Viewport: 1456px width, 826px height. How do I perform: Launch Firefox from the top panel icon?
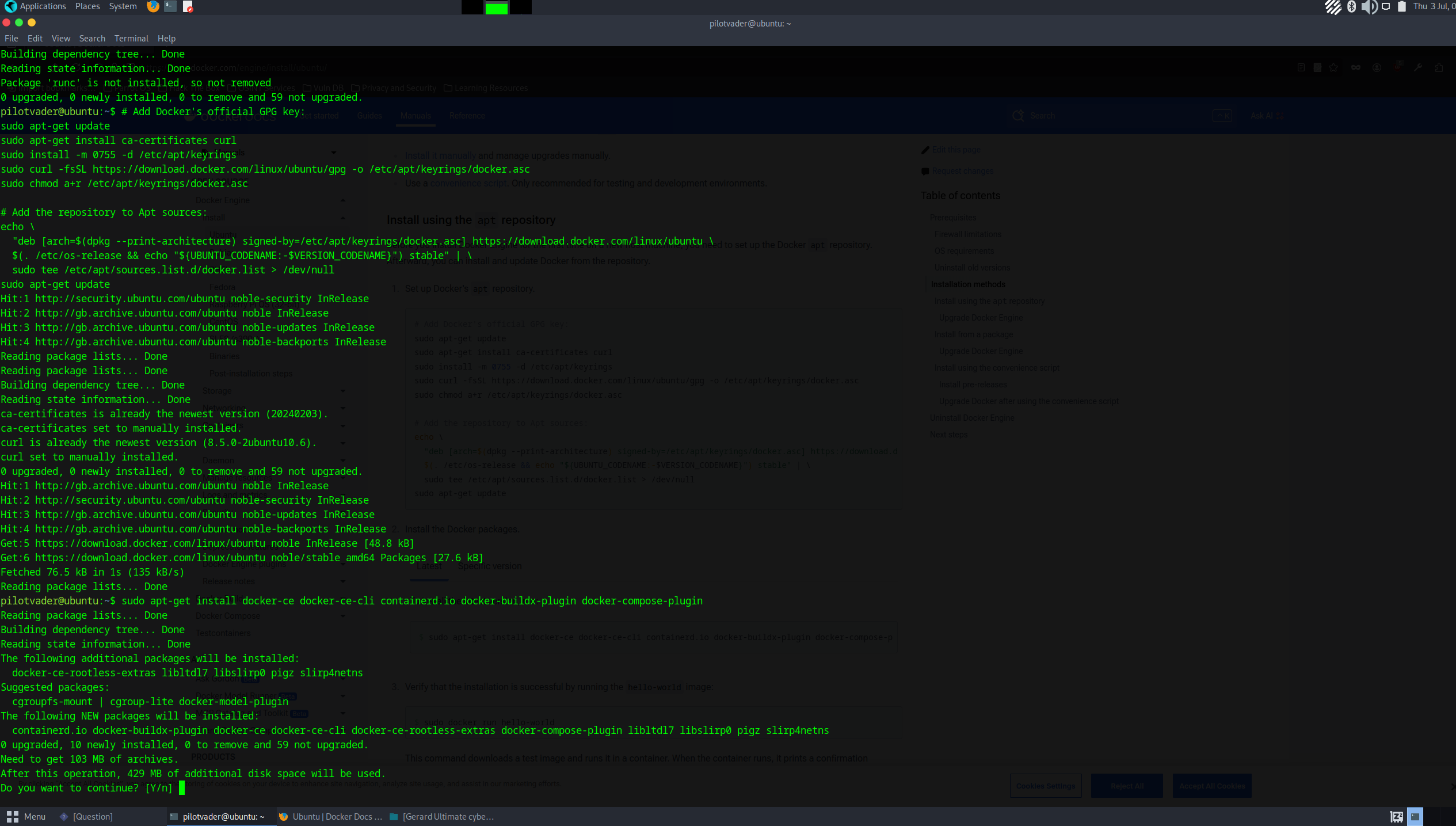coord(153,6)
